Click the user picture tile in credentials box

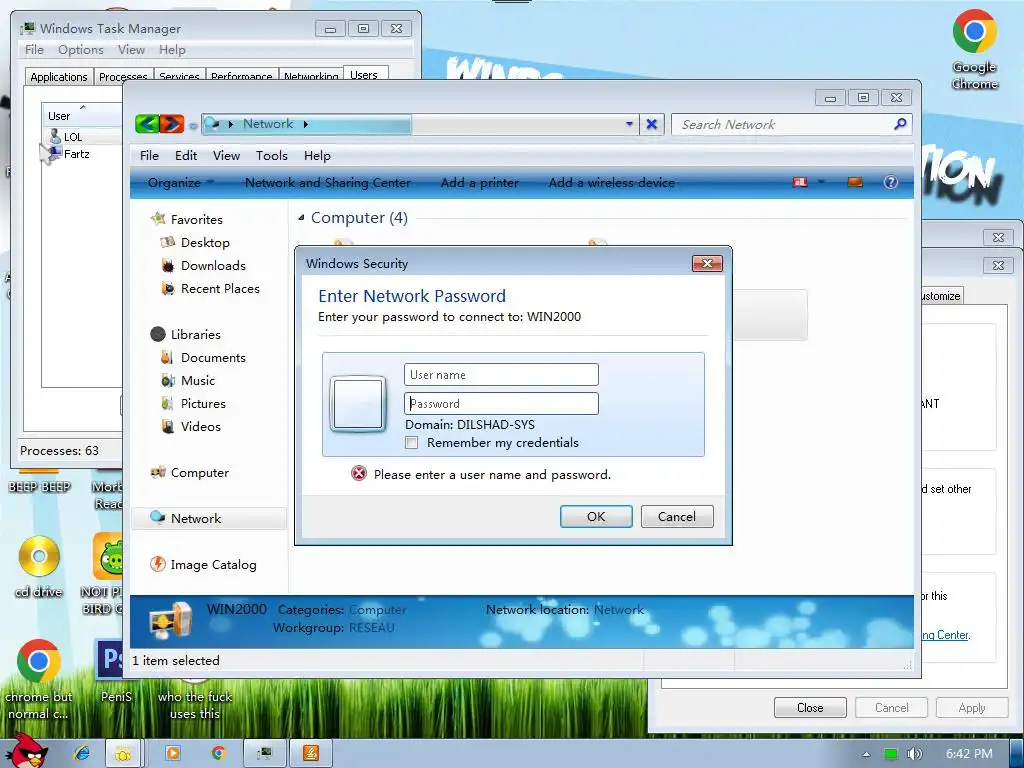pyautogui.click(x=358, y=404)
